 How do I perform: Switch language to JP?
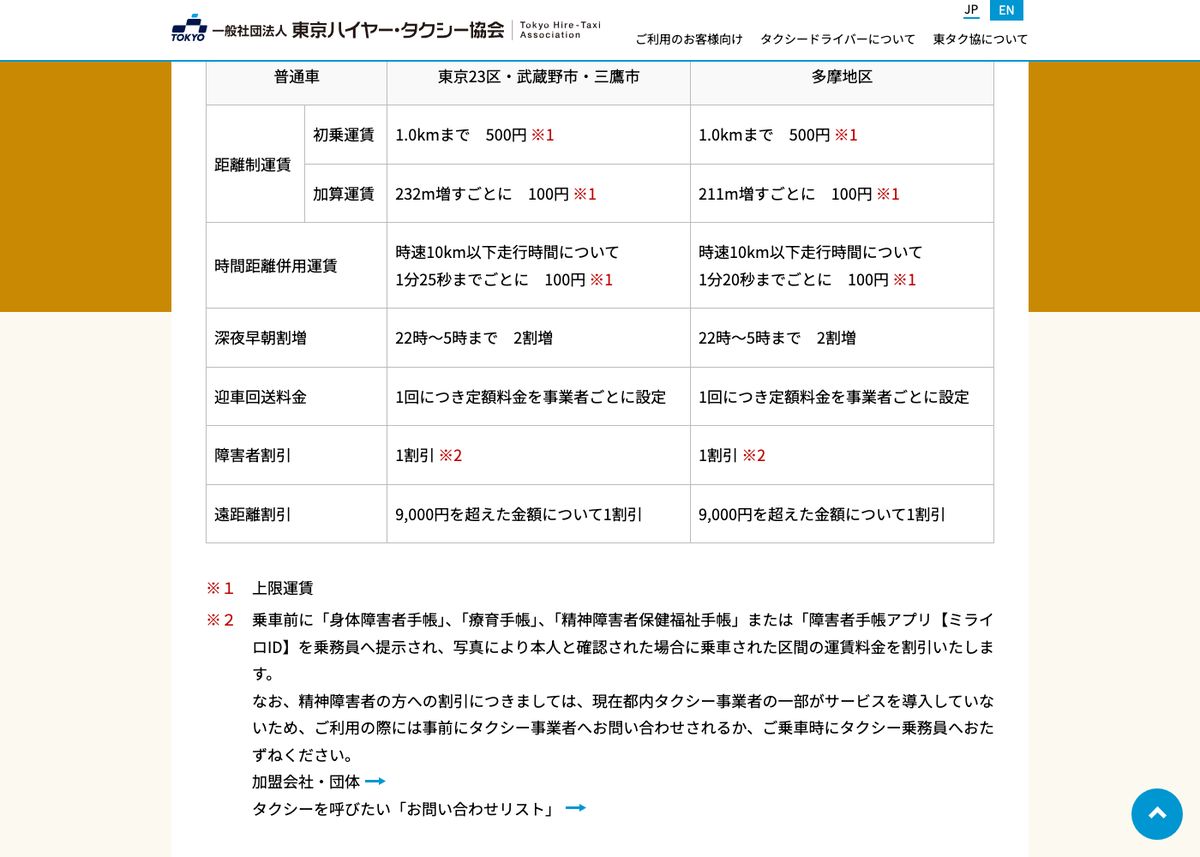coord(971,10)
